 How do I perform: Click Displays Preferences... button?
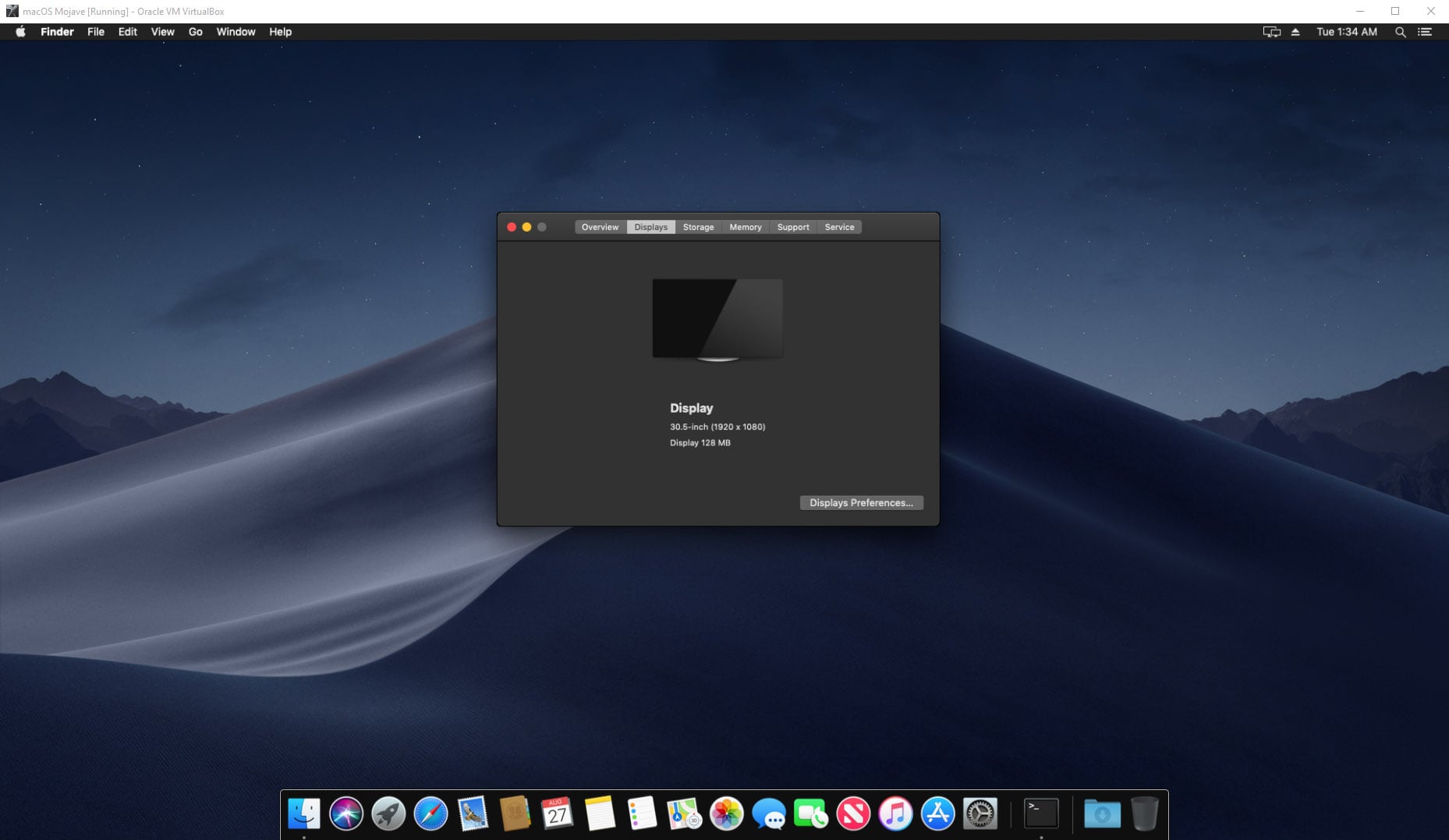[x=861, y=503]
